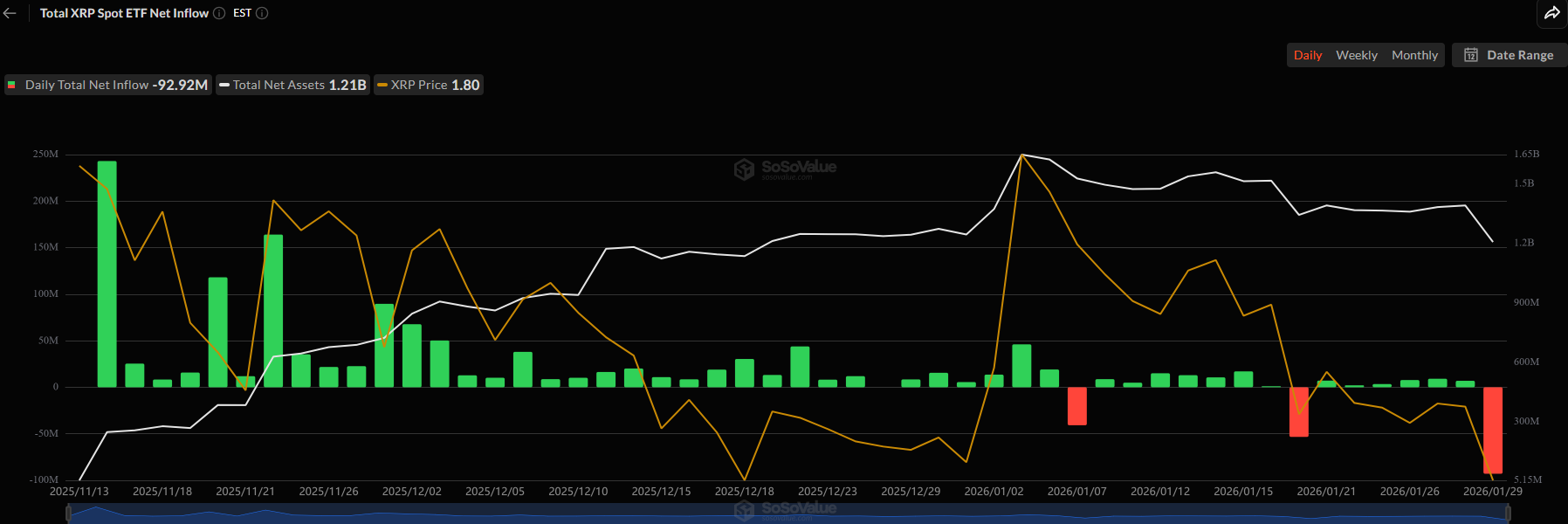Click the left handle of range slider

(x=69, y=514)
